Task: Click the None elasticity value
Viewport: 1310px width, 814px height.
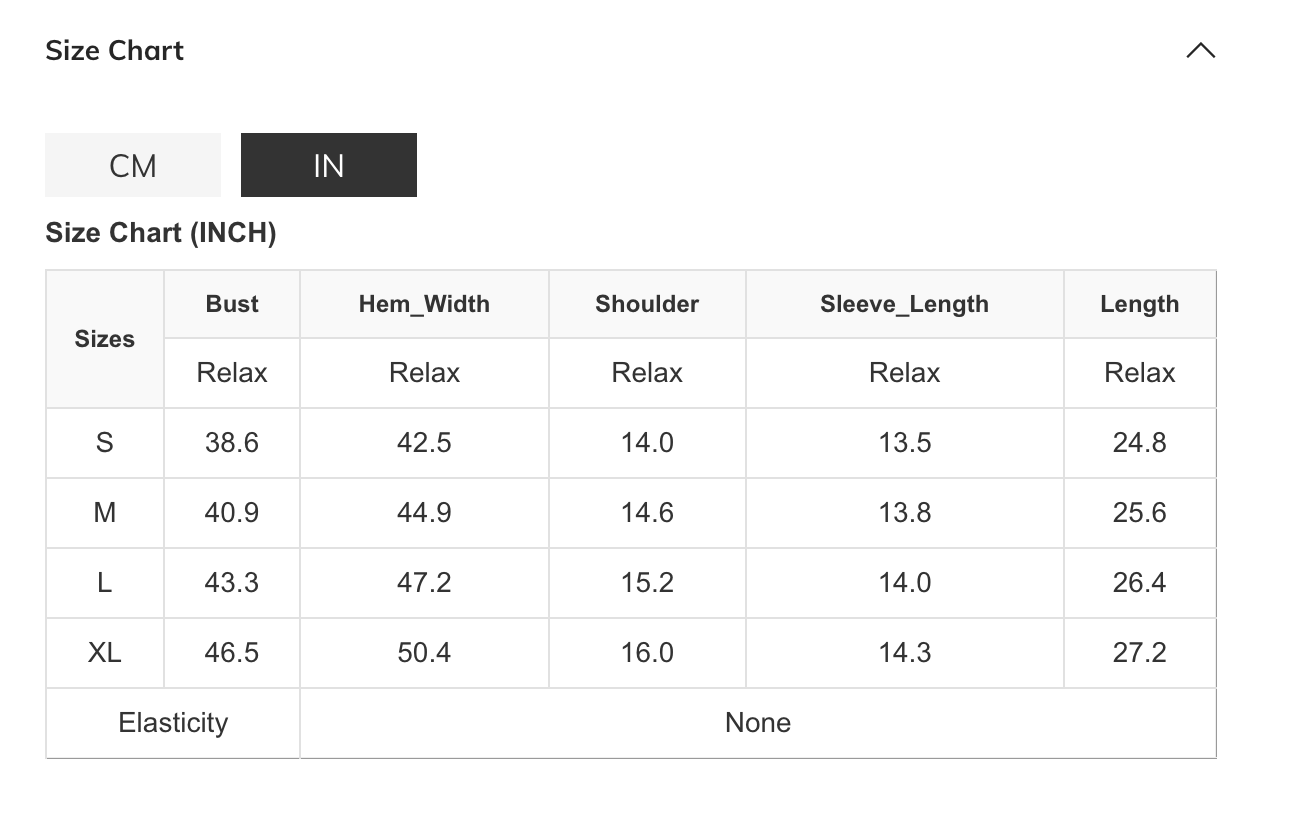Action: tap(758, 723)
